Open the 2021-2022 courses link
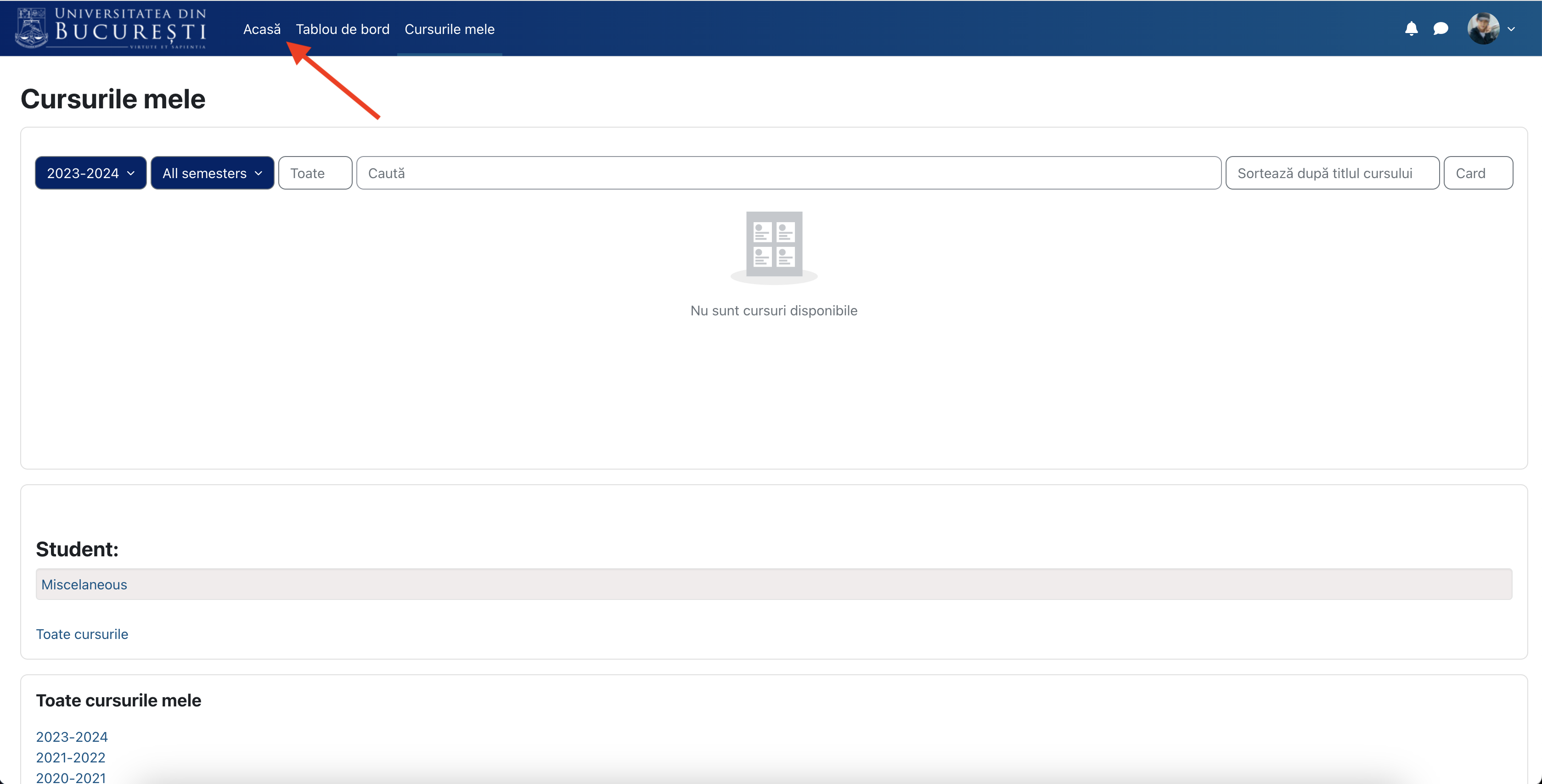Screen dimensions: 1542x784 pyautogui.click(x=71, y=757)
